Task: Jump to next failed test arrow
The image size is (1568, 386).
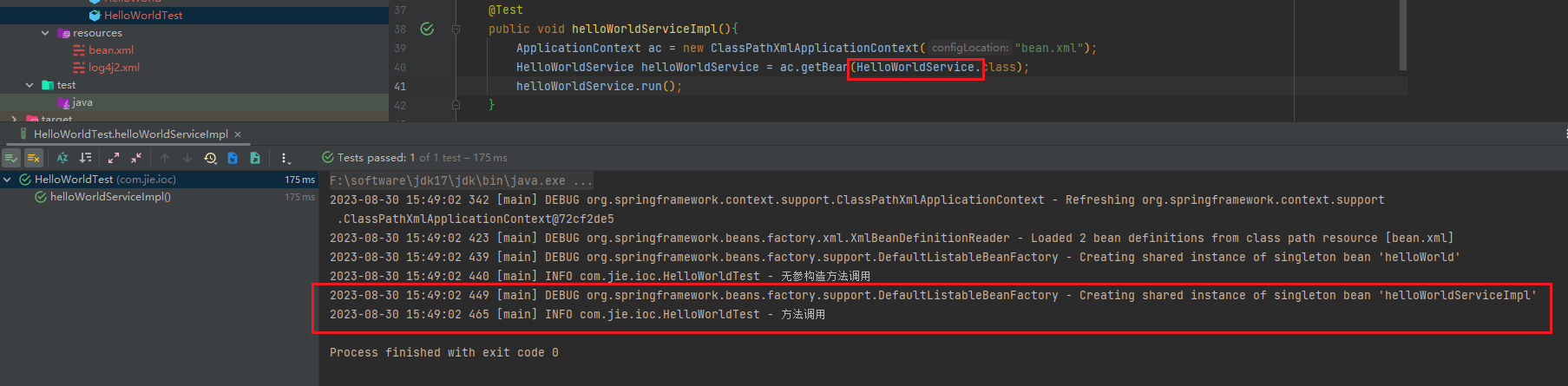Action: pyautogui.click(x=187, y=158)
